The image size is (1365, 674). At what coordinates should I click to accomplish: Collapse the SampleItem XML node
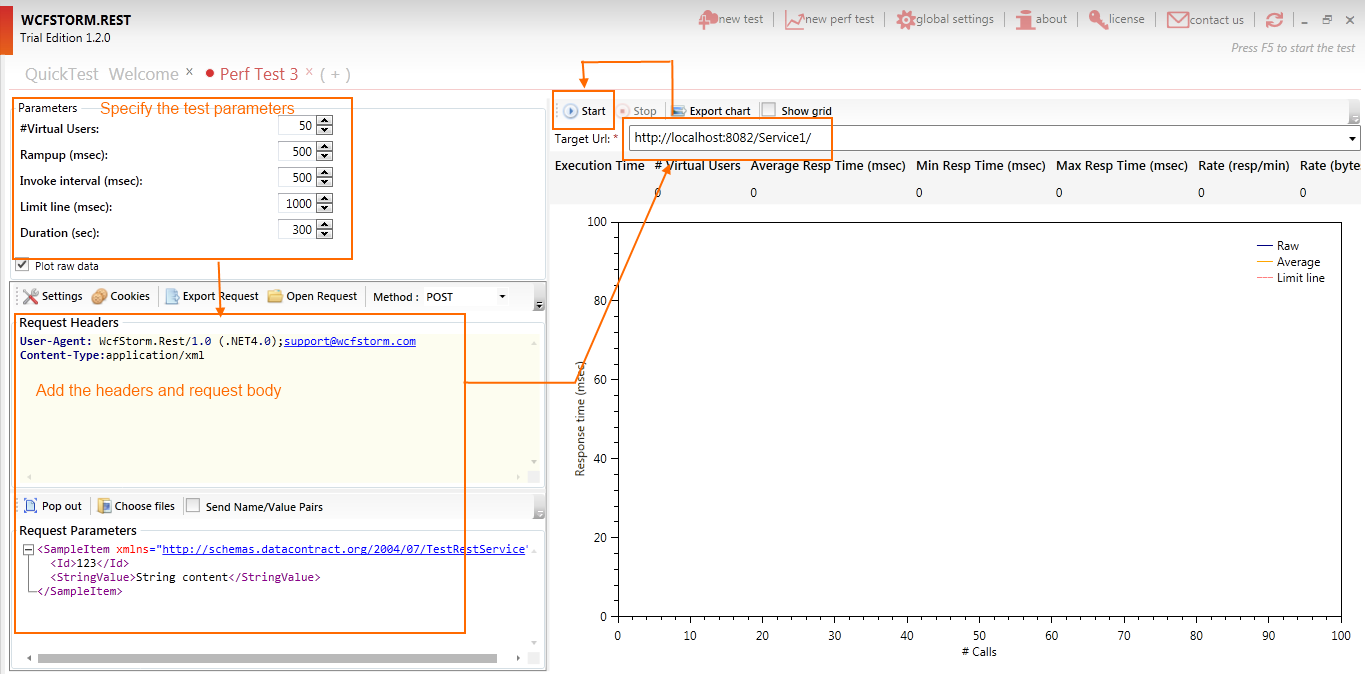pos(28,550)
